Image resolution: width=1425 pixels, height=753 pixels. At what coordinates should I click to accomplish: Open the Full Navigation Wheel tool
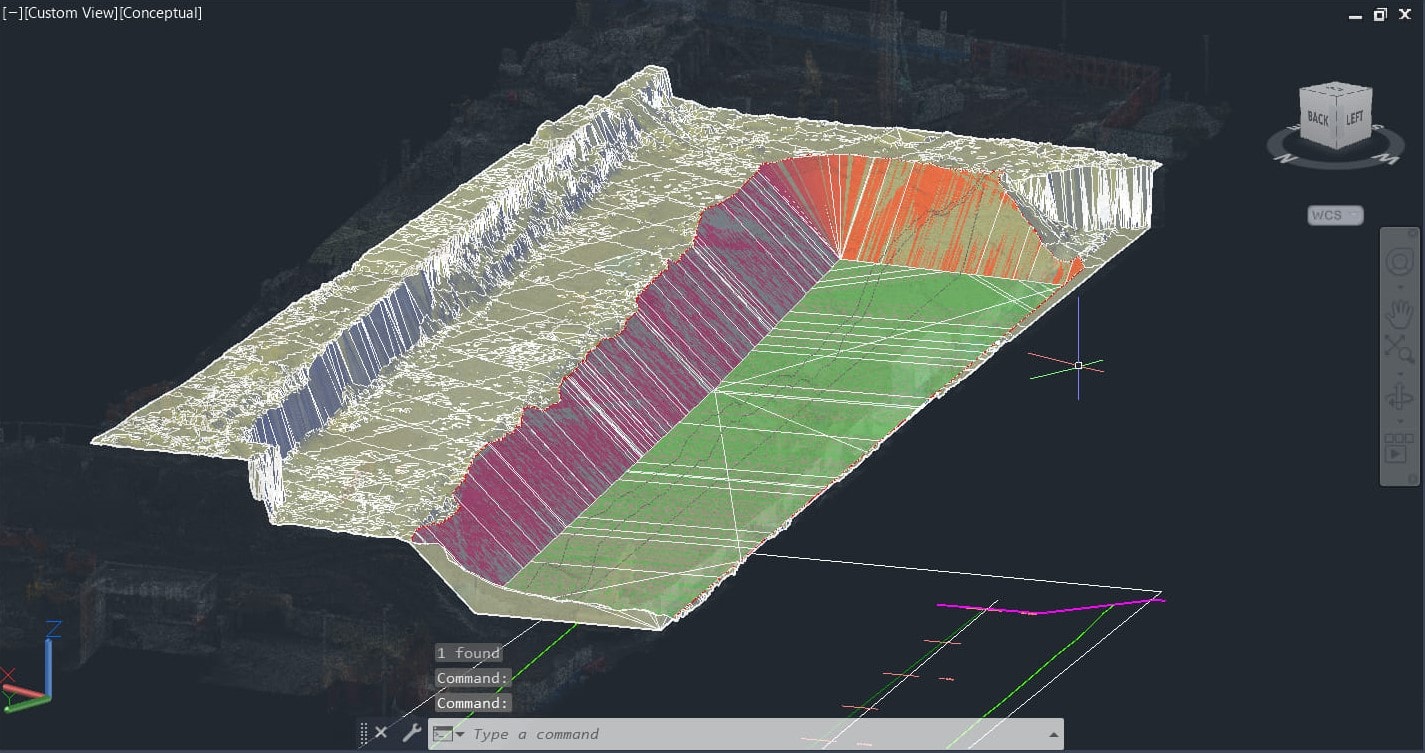pos(1398,263)
